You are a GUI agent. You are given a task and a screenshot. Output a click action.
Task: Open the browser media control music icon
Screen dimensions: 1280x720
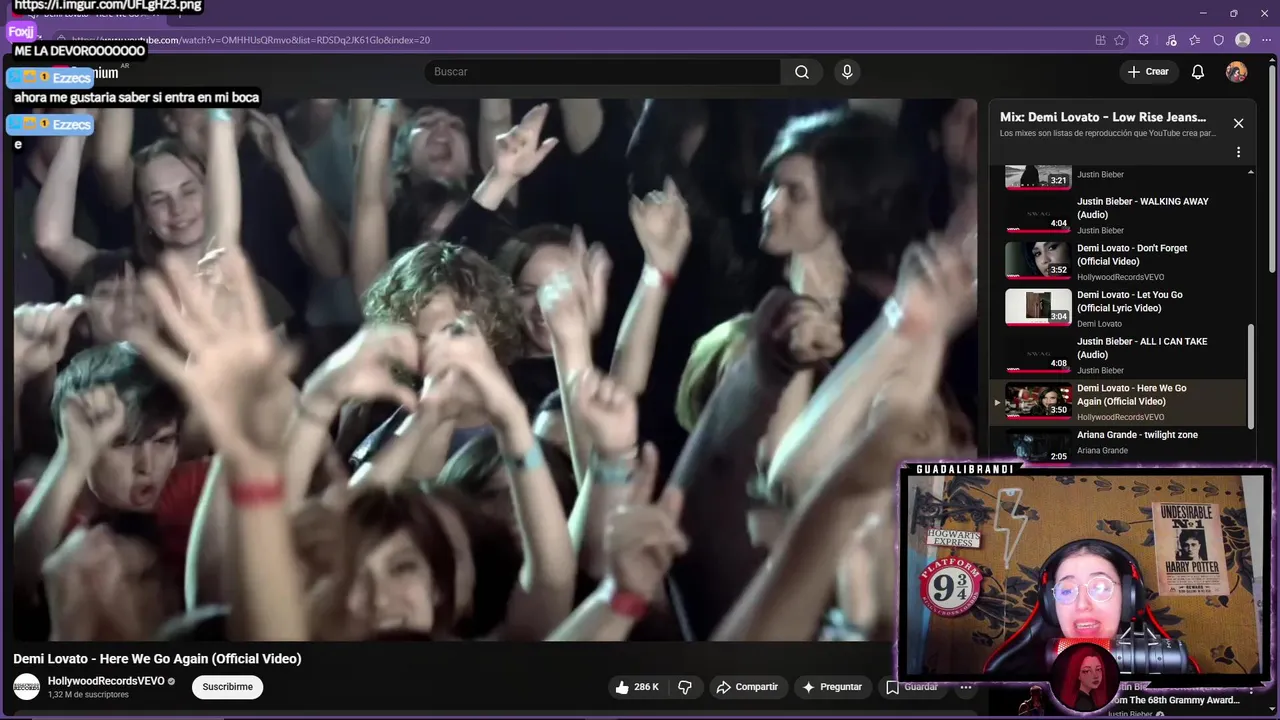(x=1170, y=40)
